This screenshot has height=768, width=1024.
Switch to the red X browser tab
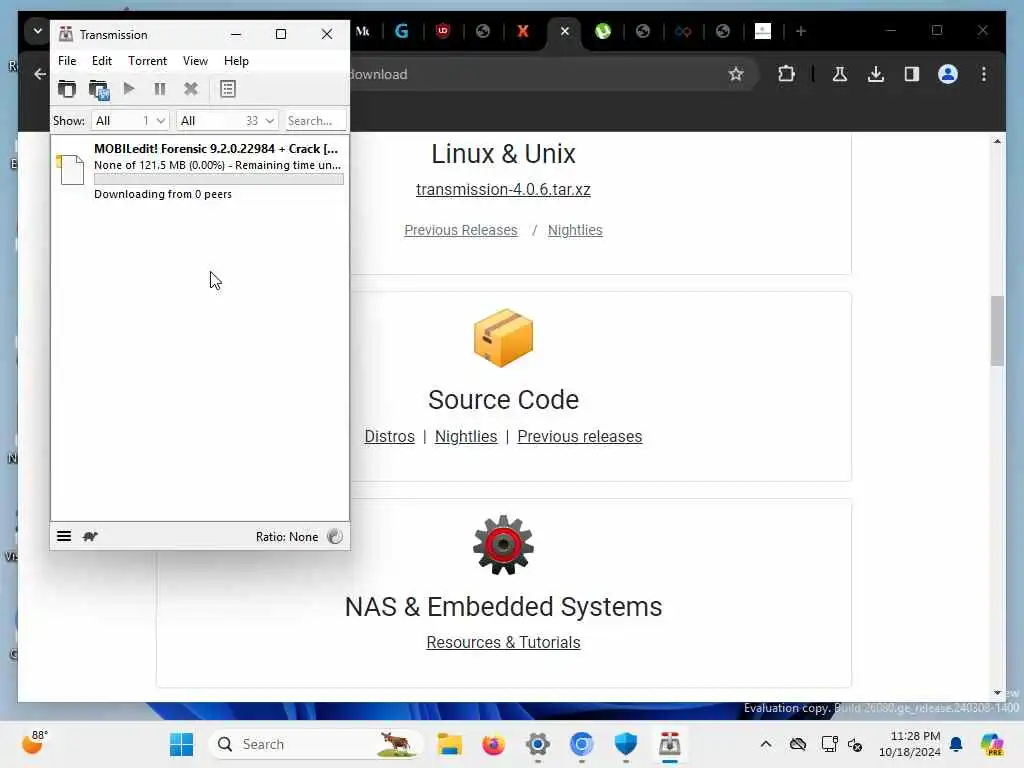523,31
